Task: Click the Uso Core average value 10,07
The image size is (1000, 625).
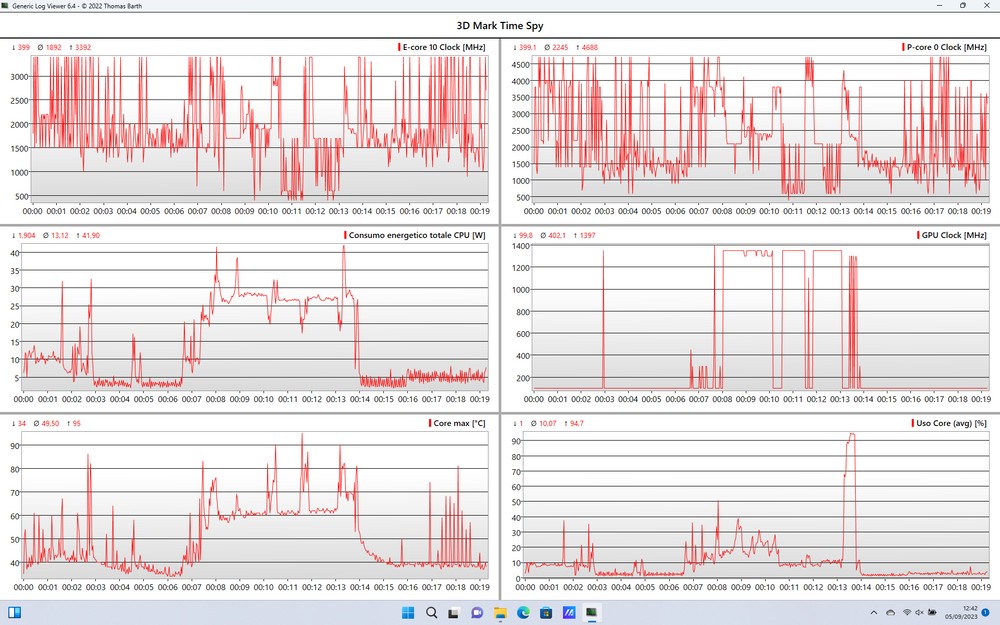Action: point(548,423)
